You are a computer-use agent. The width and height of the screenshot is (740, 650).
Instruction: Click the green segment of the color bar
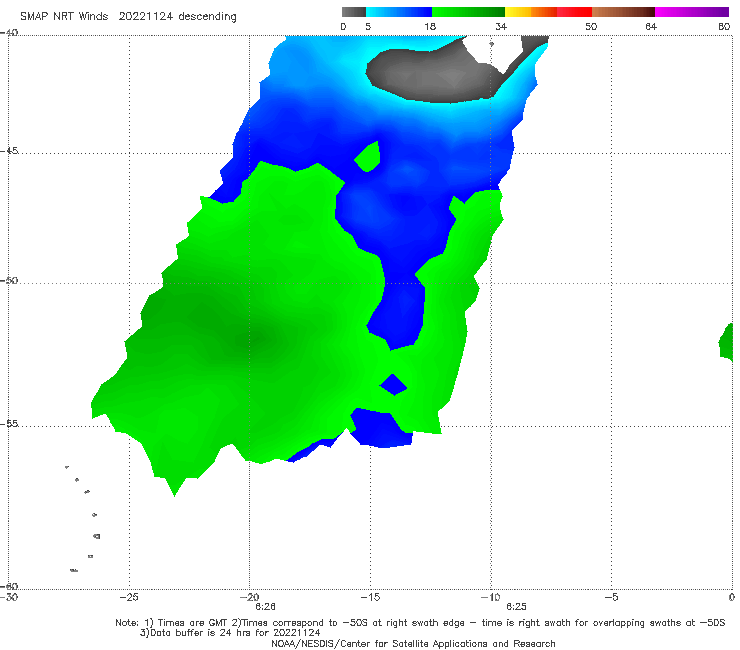[x=468, y=12]
